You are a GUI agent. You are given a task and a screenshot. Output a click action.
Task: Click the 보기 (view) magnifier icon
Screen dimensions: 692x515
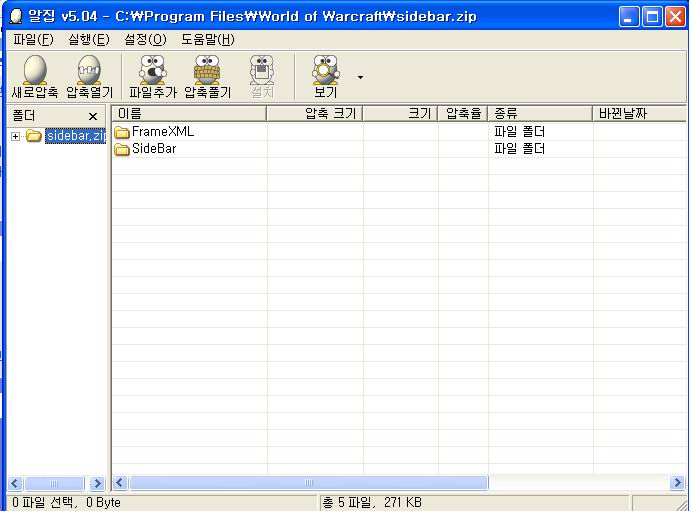coord(325,70)
